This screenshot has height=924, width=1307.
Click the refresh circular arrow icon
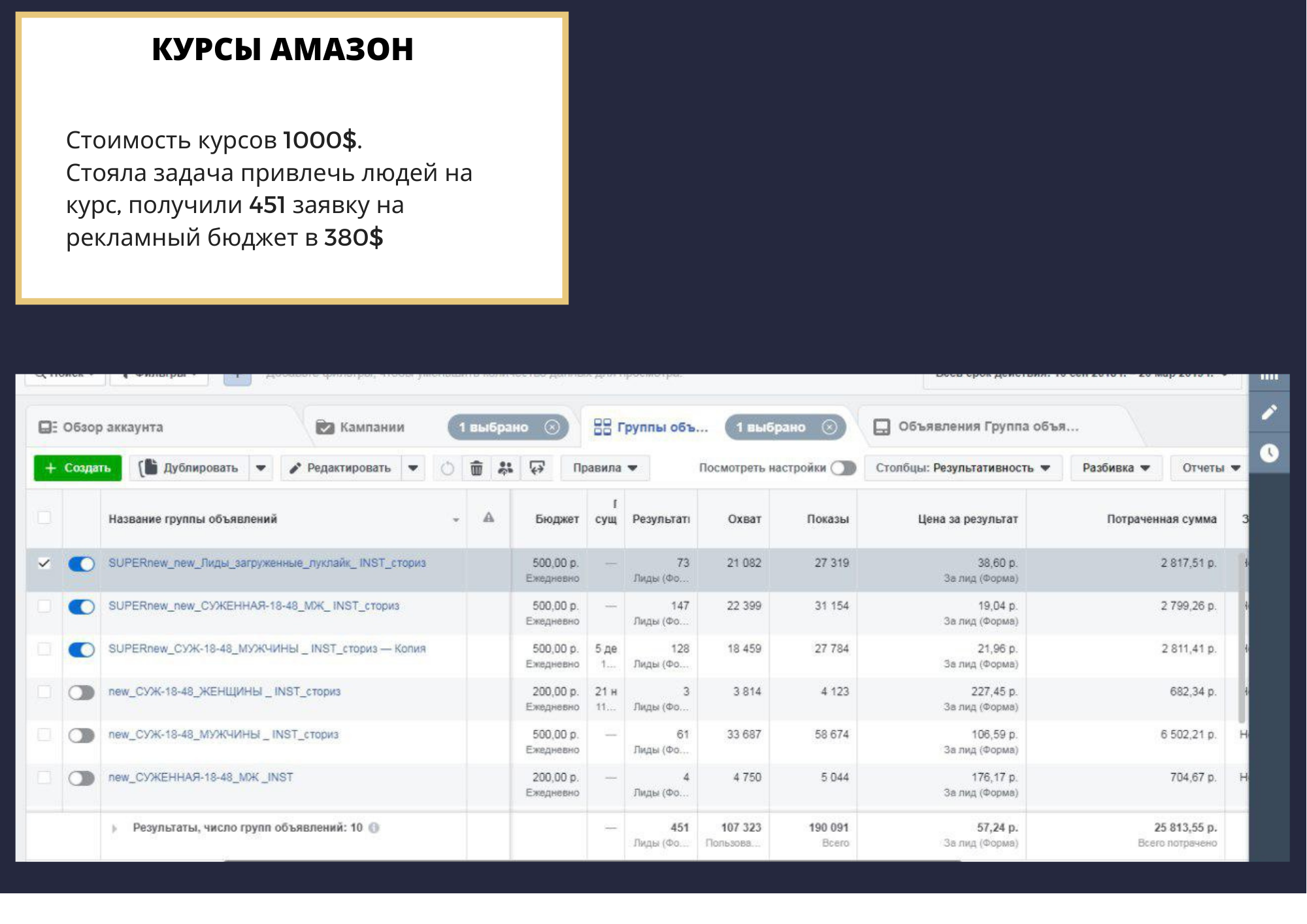coord(447,468)
